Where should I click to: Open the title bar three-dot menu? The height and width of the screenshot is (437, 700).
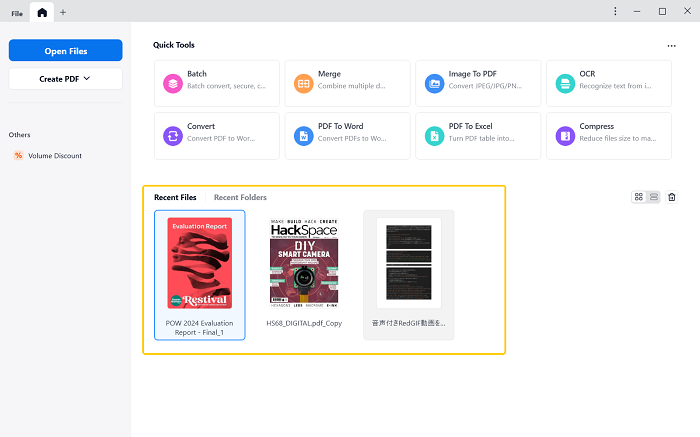(614, 11)
